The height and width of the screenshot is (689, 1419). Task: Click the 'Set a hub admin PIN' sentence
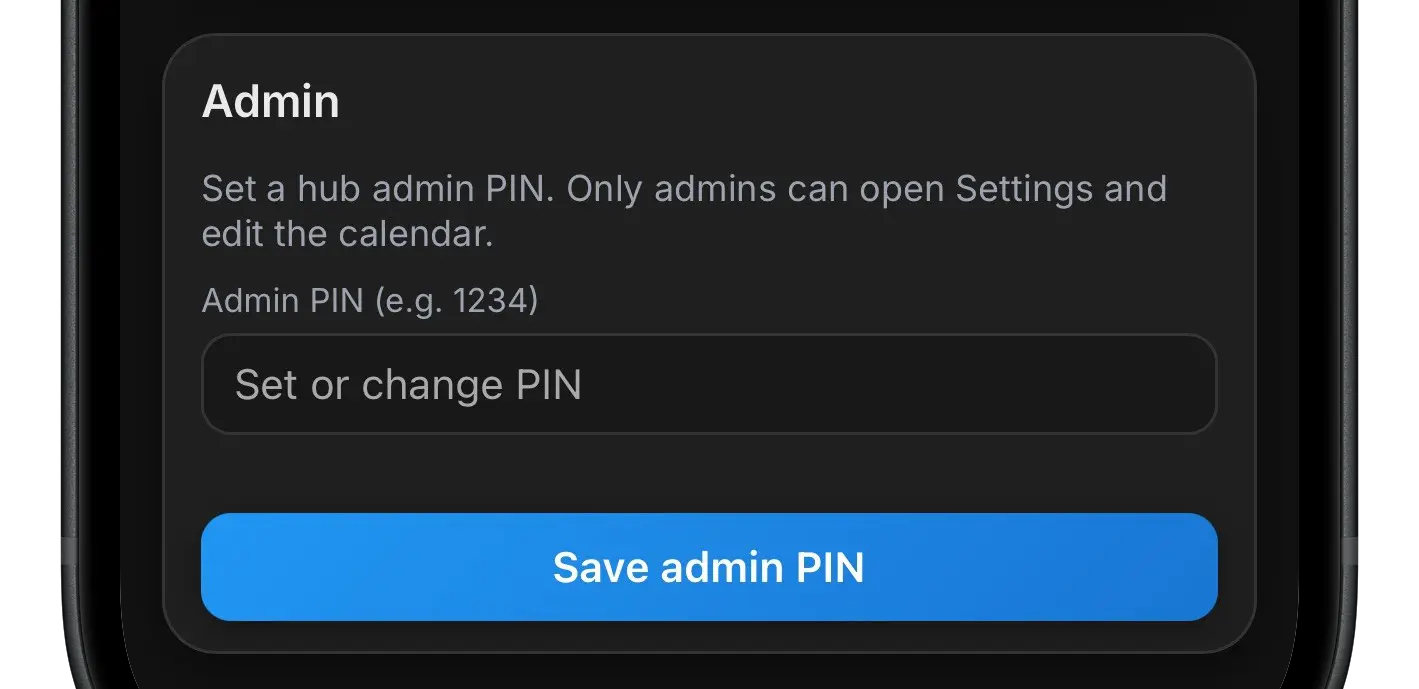click(377, 188)
